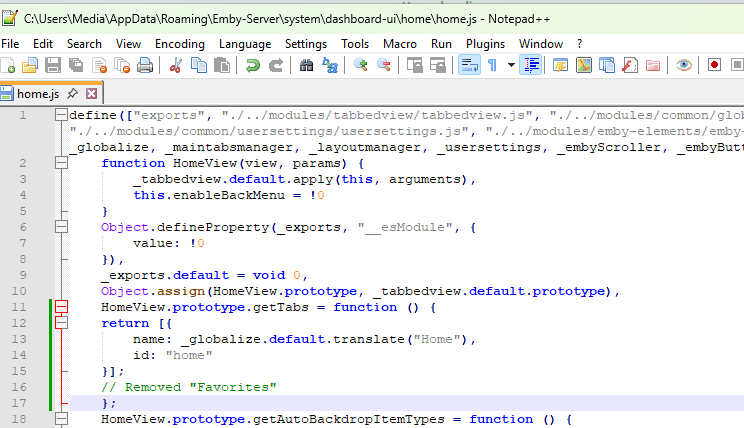
Task: Open the Function List icon
Action: (x=630, y=65)
